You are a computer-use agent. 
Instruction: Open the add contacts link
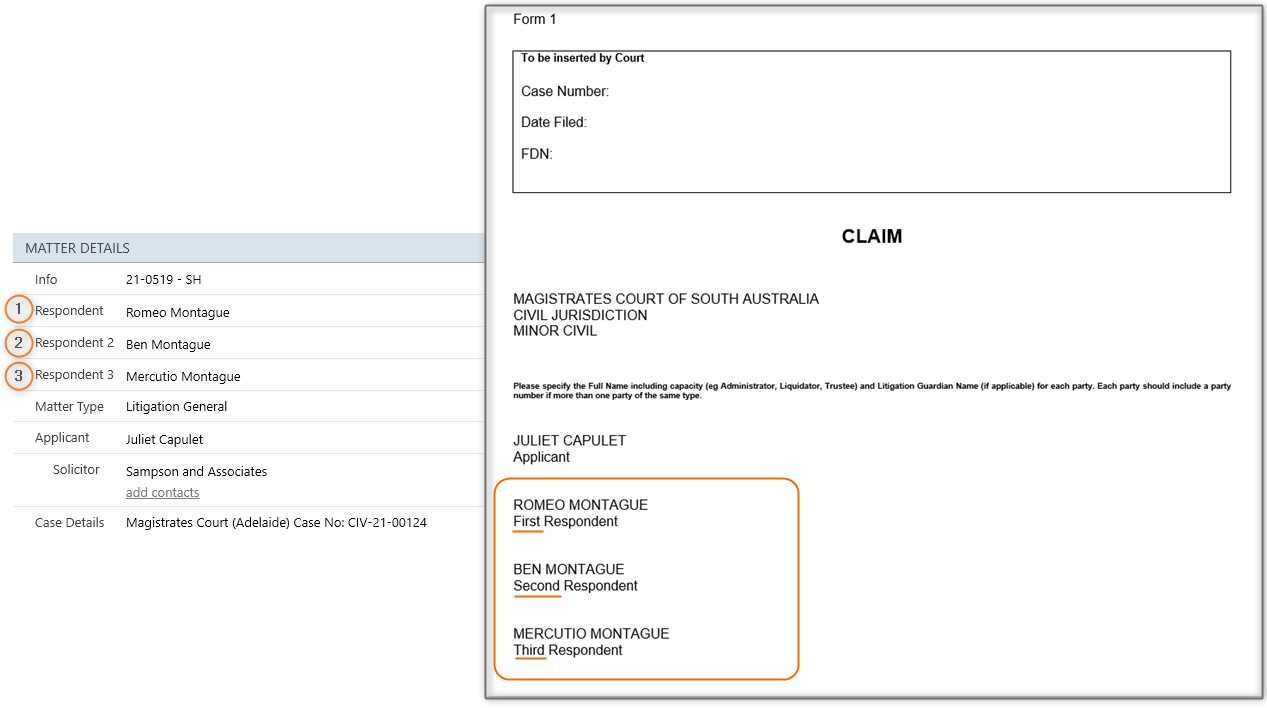tap(162, 493)
